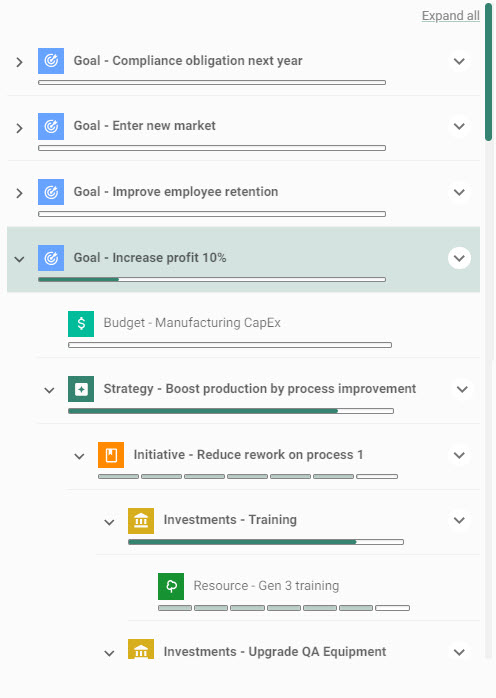Click the Upgrade QA Equipment bank icon
The height and width of the screenshot is (698, 496).
tap(141, 649)
